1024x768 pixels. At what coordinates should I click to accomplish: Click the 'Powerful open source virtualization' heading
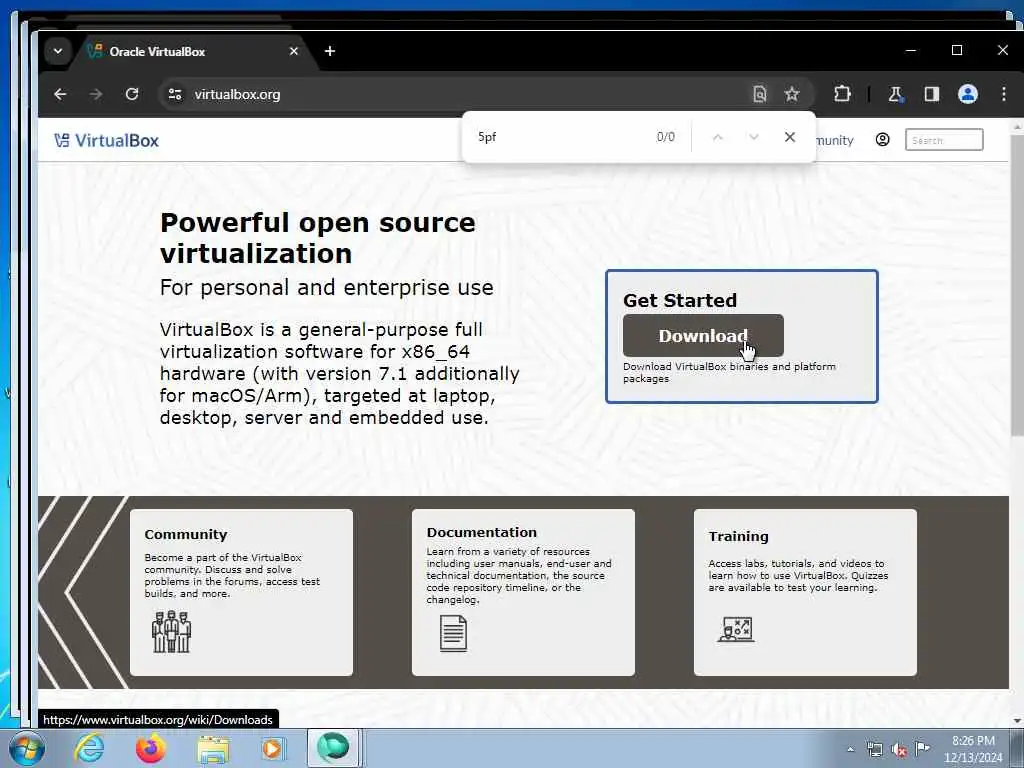click(317, 238)
